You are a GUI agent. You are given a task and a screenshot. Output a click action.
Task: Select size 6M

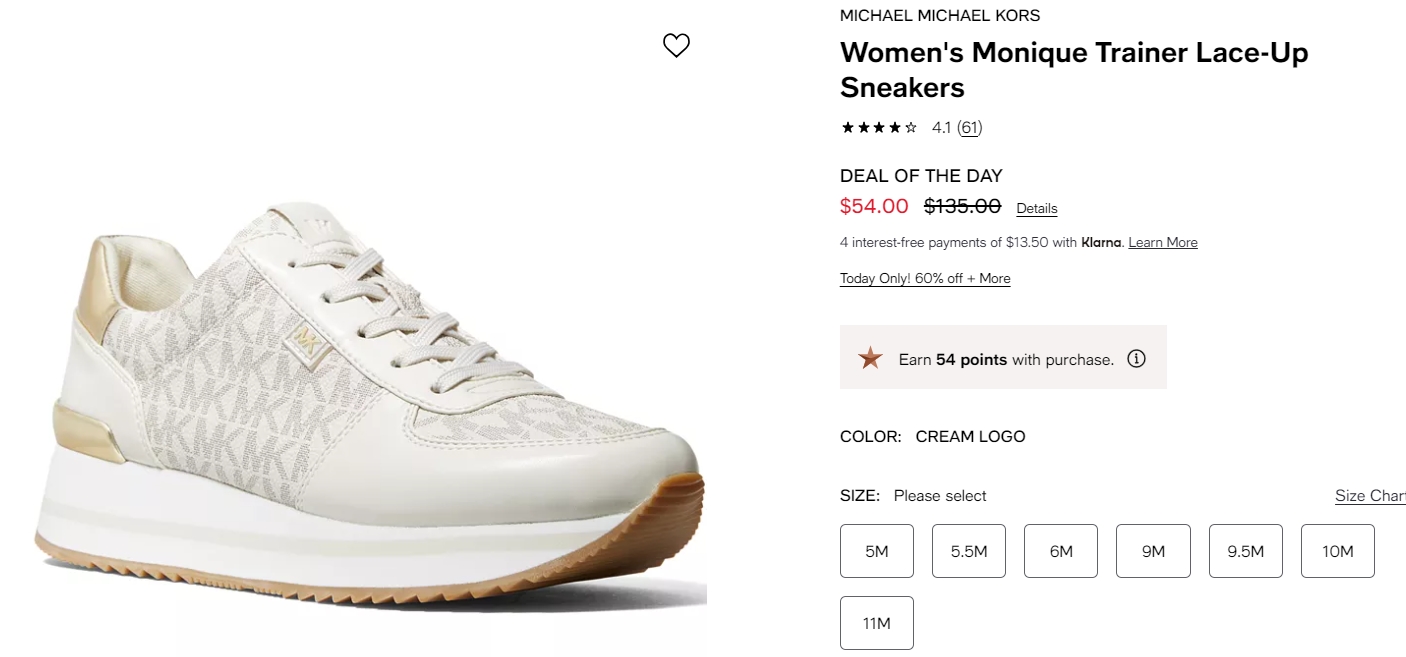[1061, 551]
